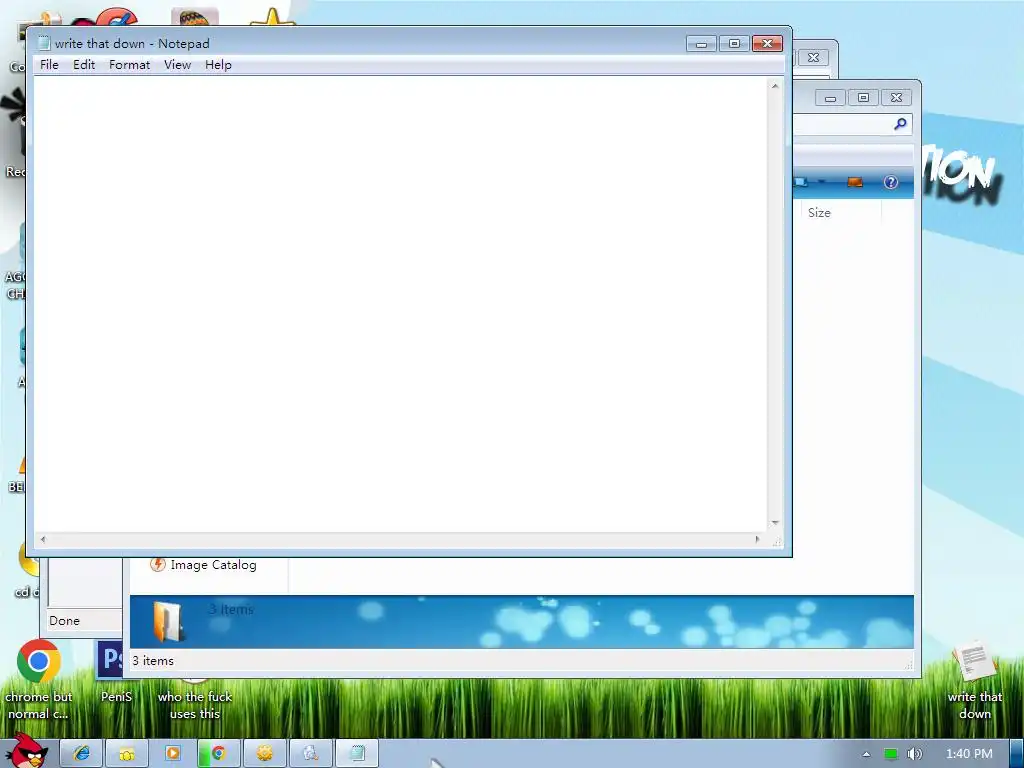The height and width of the screenshot is (768, 1024).
Task: Open the Help menu in Notepad
Action: coord(218,65)
